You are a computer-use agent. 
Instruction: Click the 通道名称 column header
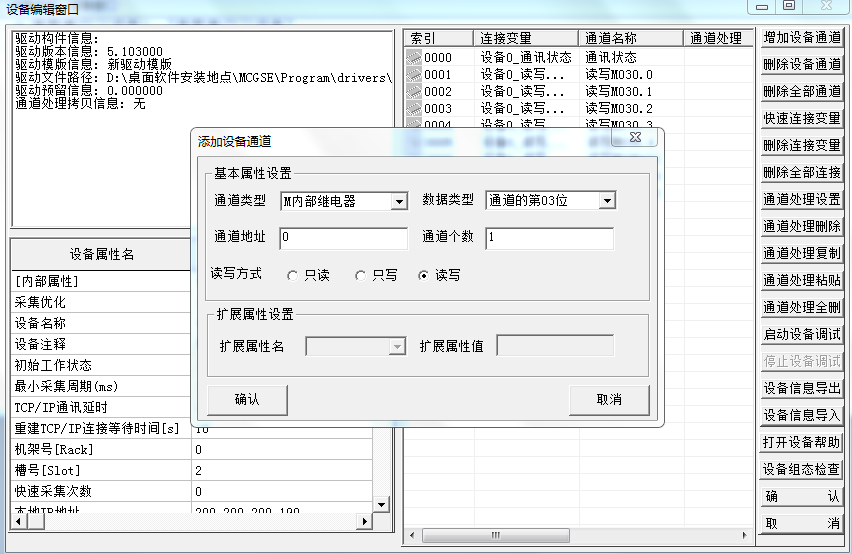click(x=632, y=39)
